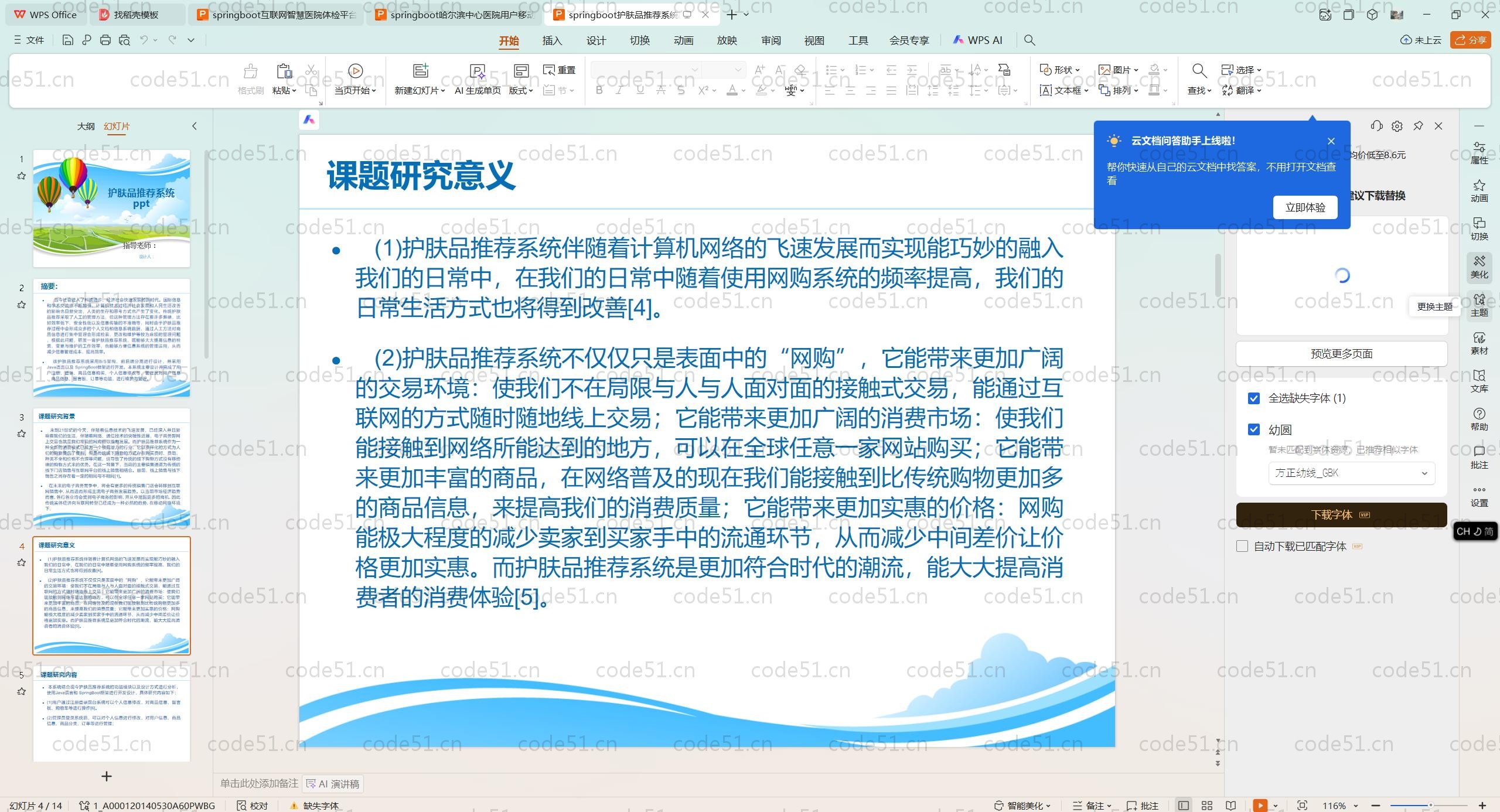Open the 方正幼线_GBK font dropdown
Viewport: 1500px width, 812px height.
point(1351,473)
